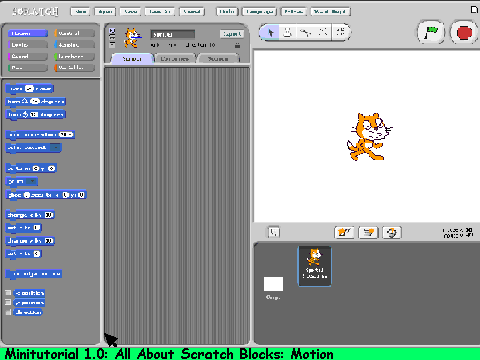The image size is (480, 360).
Task: Set rotation style to only face left-right
Action: (112, 38)
